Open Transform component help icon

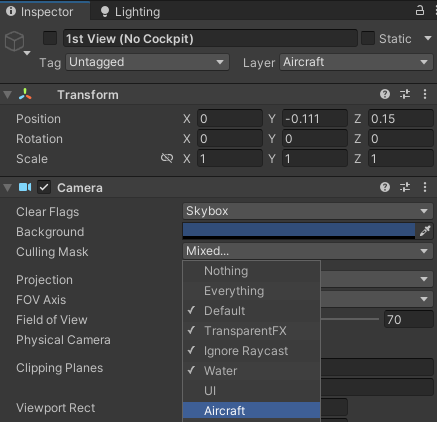tap(385, 94)
